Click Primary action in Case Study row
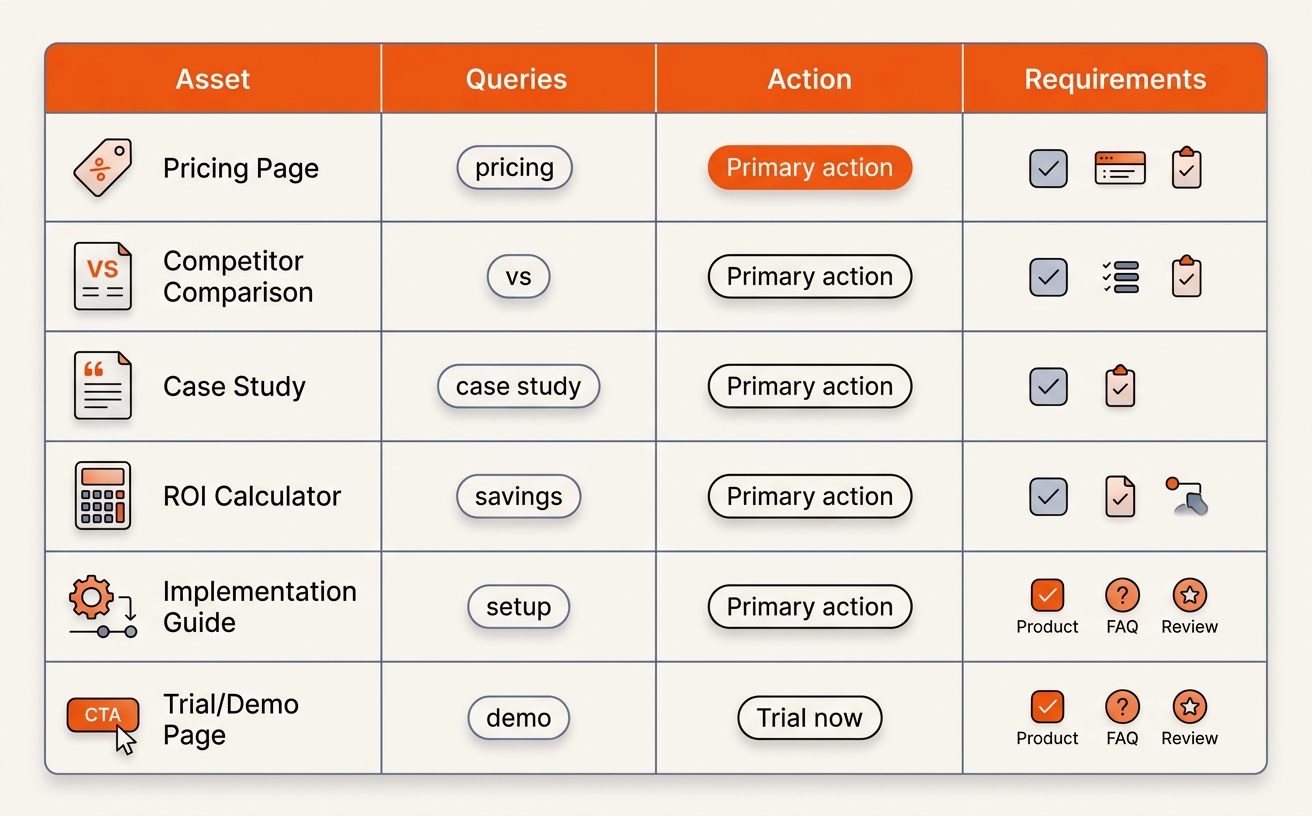Image resolution: width=1312 pixels, height=816 pixels. [810, 386]
